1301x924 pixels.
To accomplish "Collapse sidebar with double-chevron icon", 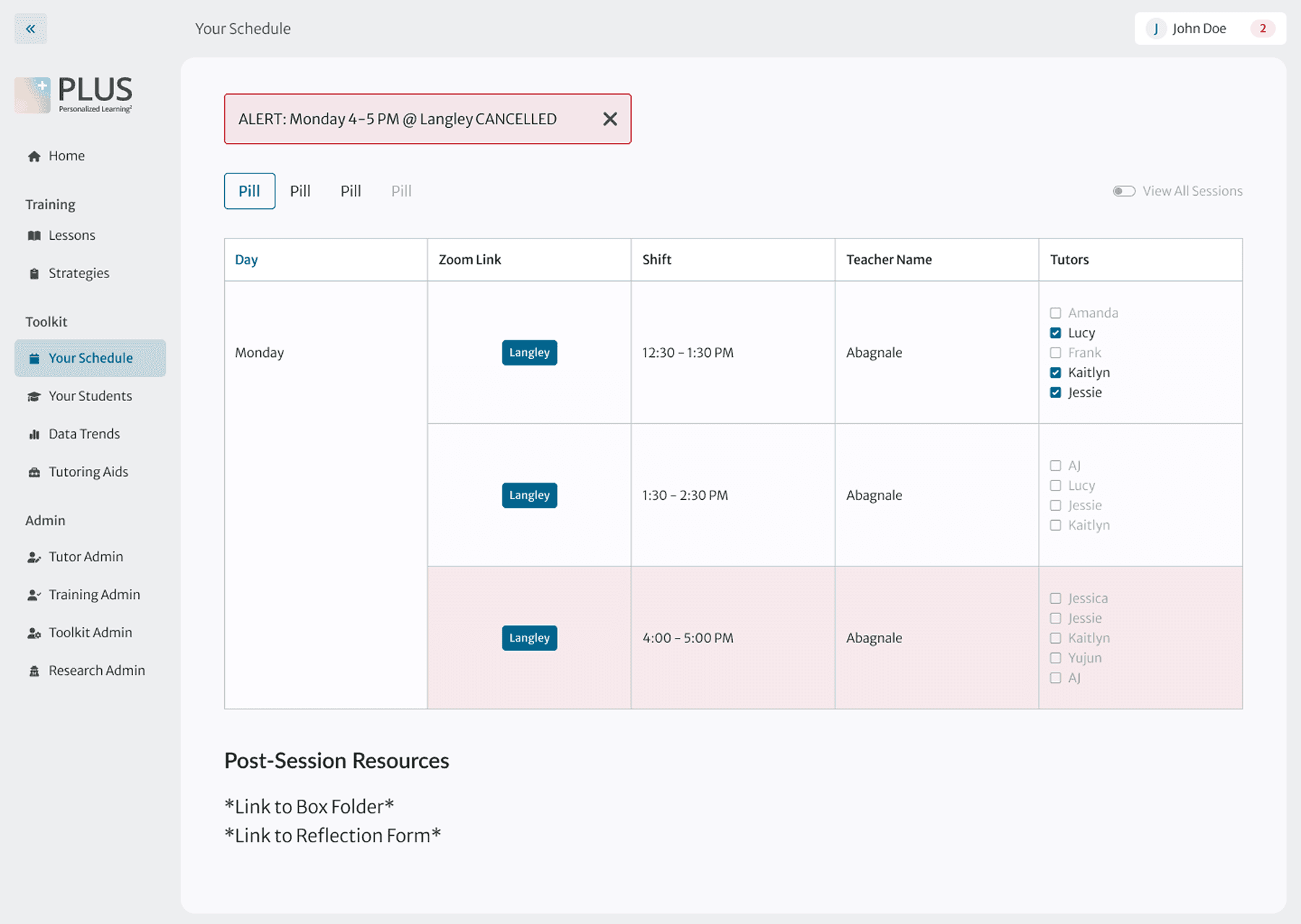I will 30,29.
